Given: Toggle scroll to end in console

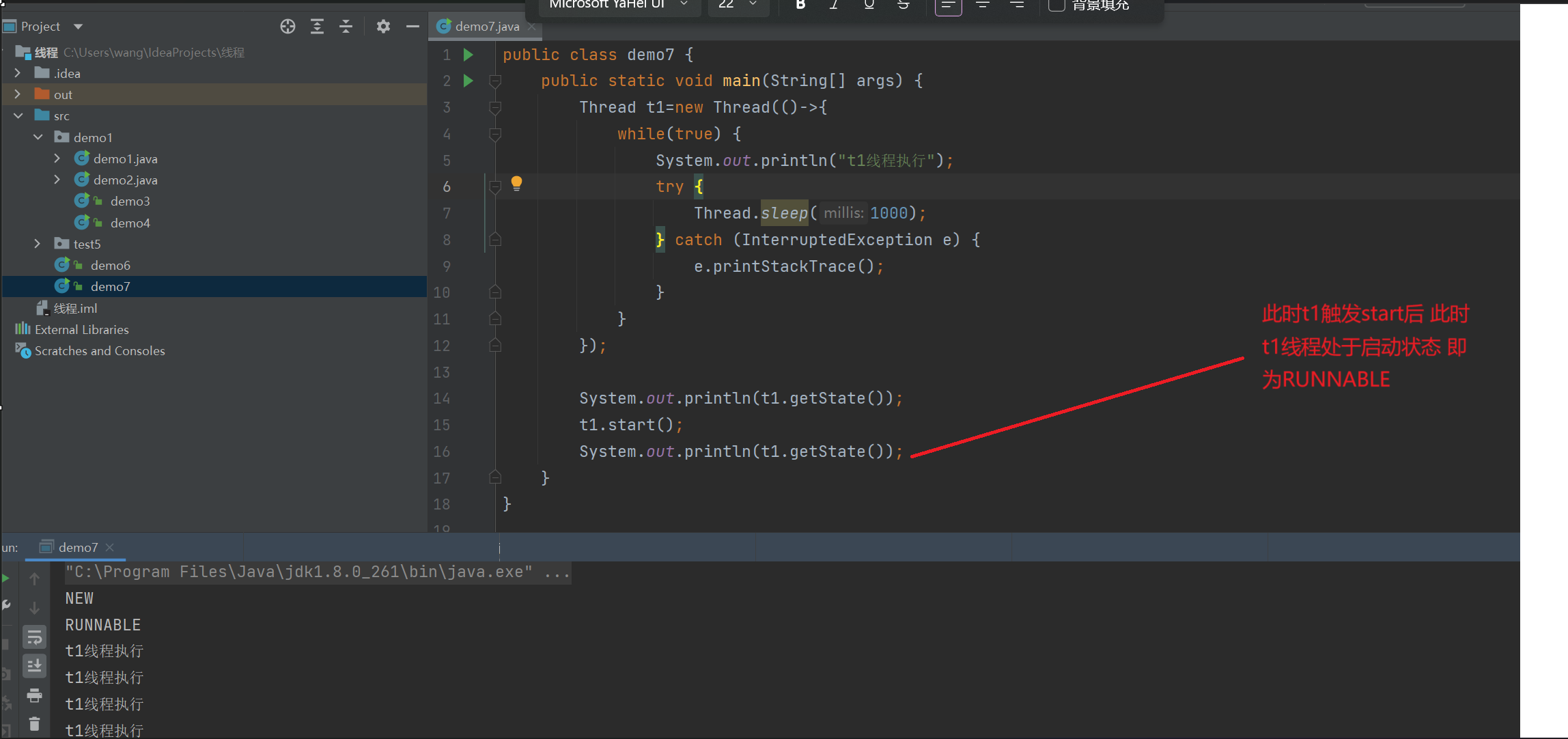Looking at the screenshot, I should (x=35, y=665).
